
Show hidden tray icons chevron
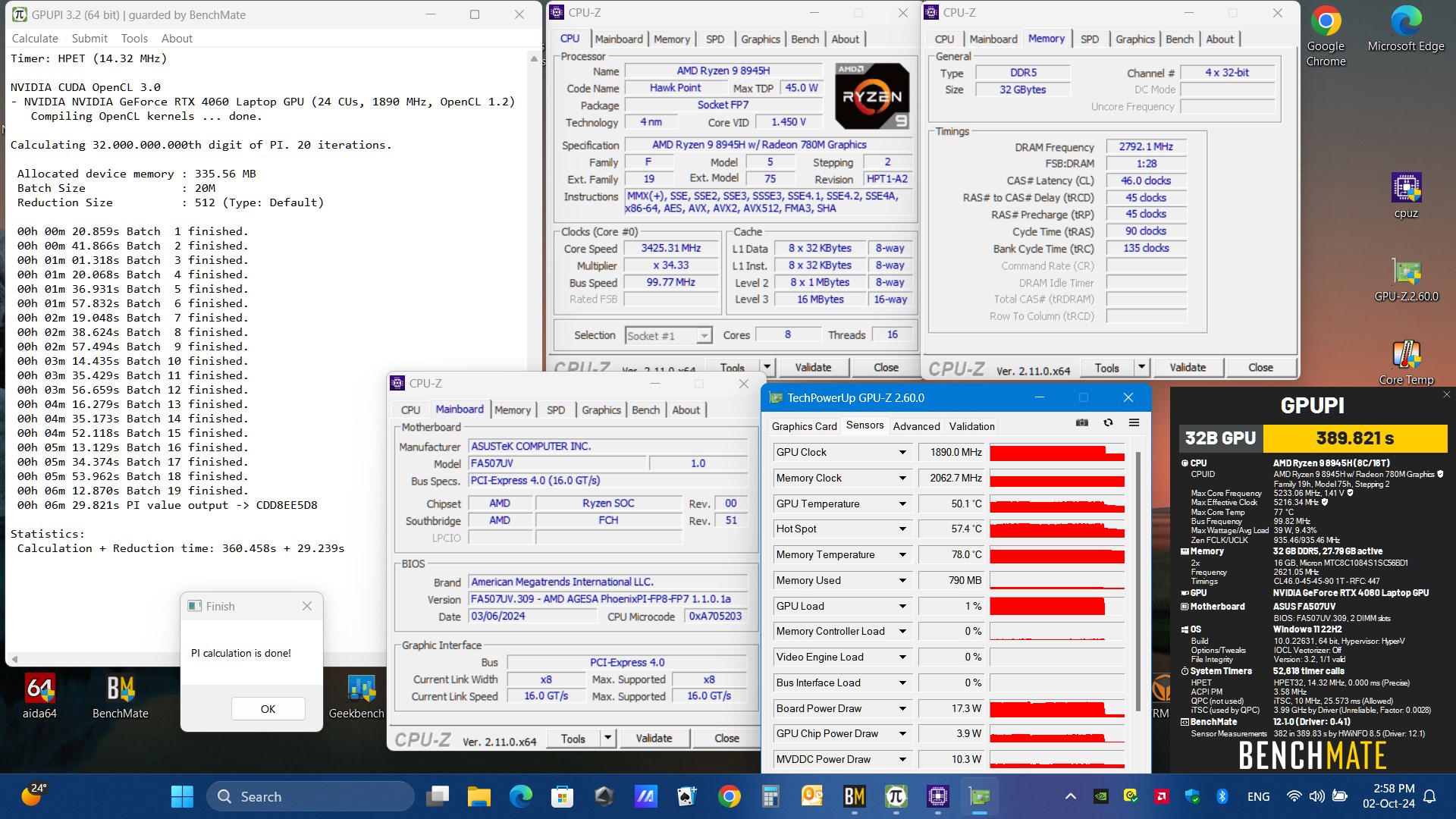(x=1070, y=796)
